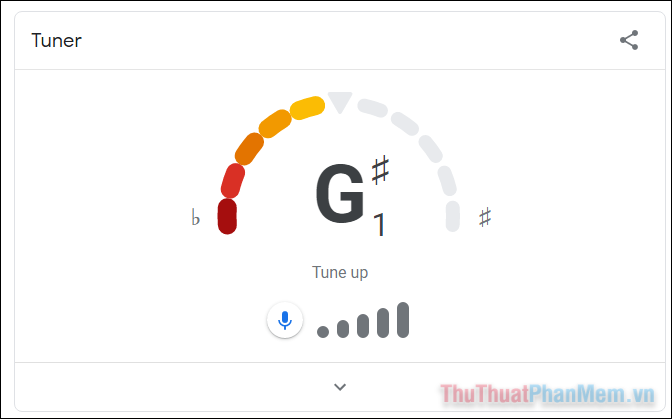
Task: Click the yellow gauge segment near center
Action: point(308,106)
